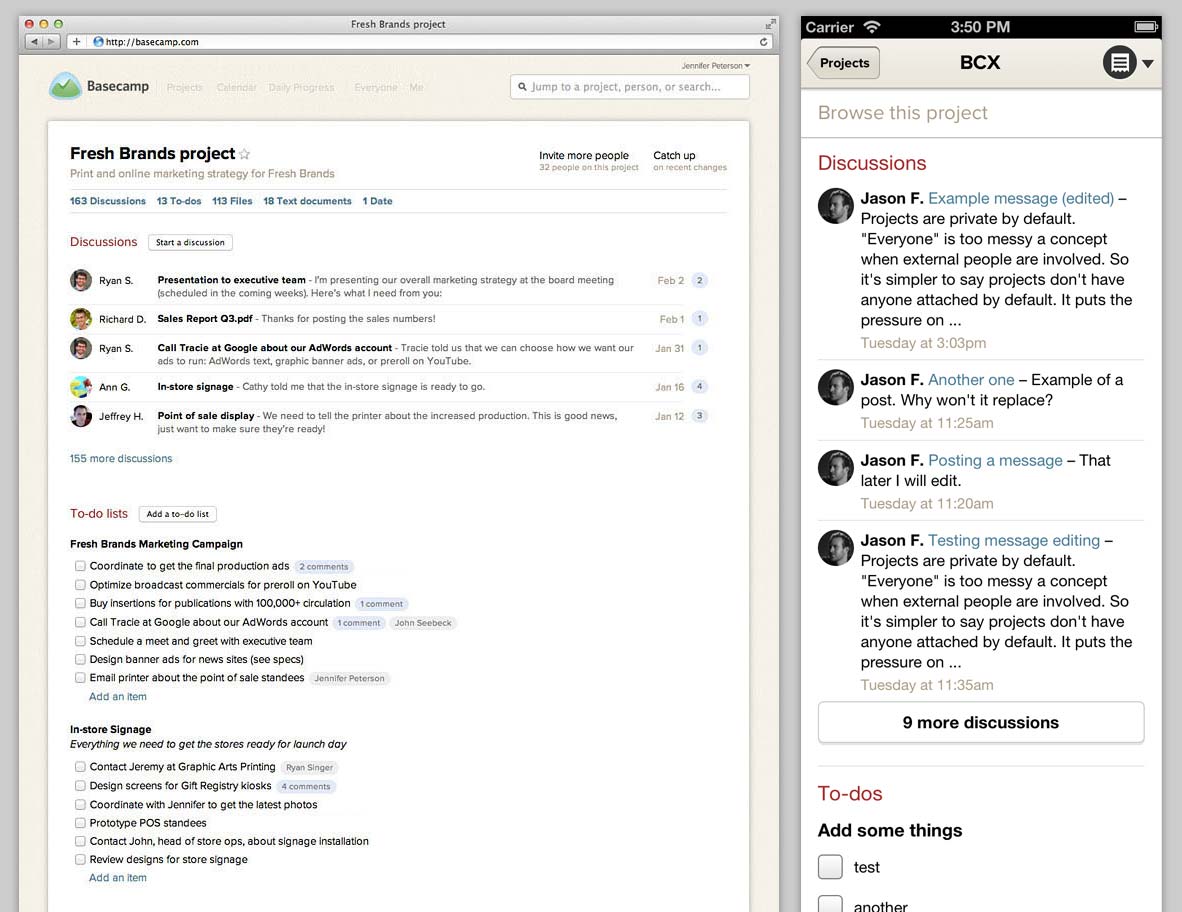
Task: Tap '9 more discussions' button
Action: [x=981, y=723]
